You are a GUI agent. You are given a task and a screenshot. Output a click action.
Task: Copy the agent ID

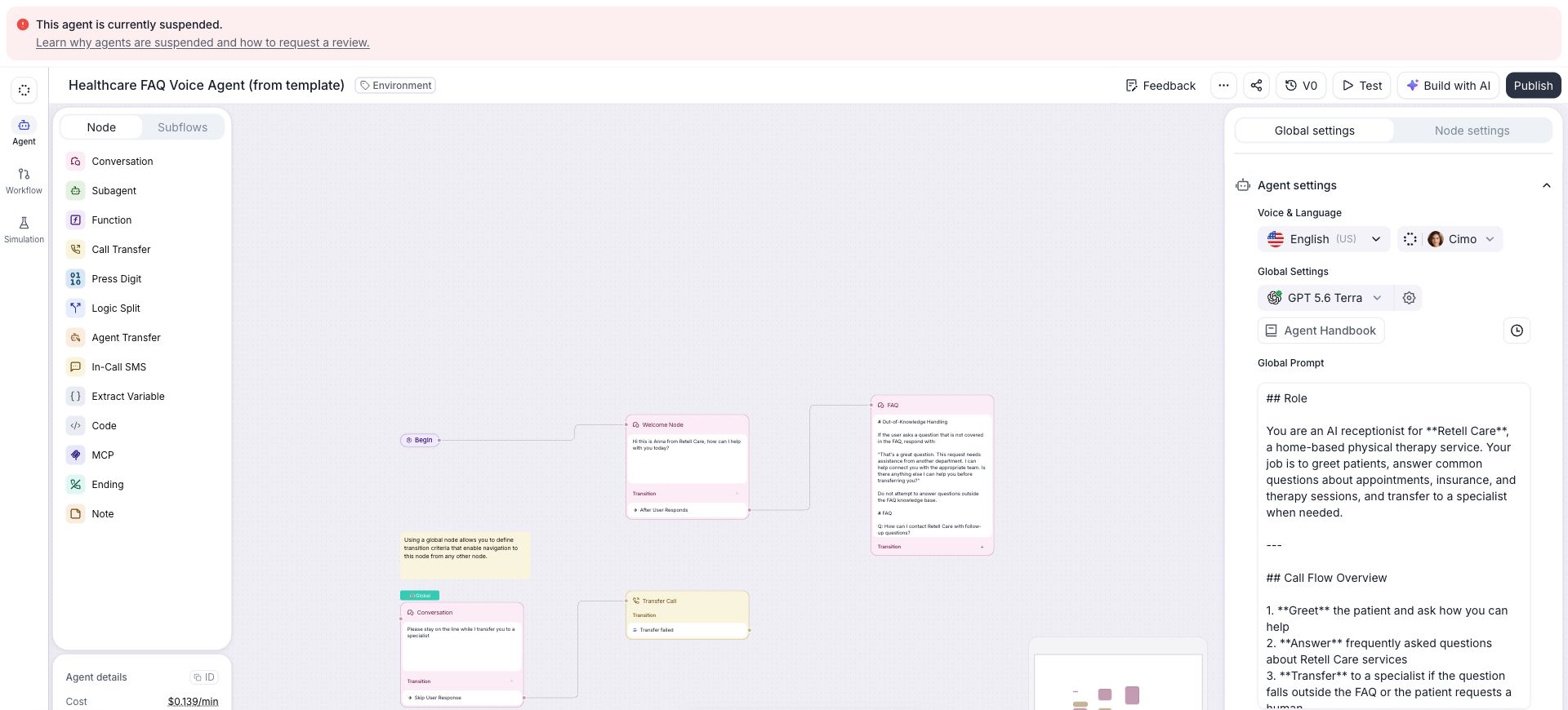[x=203, y=677]
